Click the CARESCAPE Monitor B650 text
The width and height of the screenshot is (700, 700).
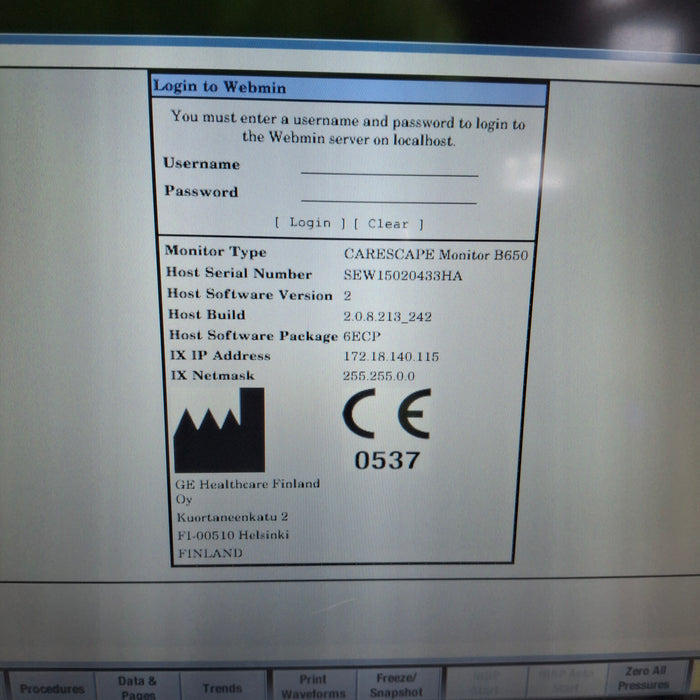tap(435, 255)
